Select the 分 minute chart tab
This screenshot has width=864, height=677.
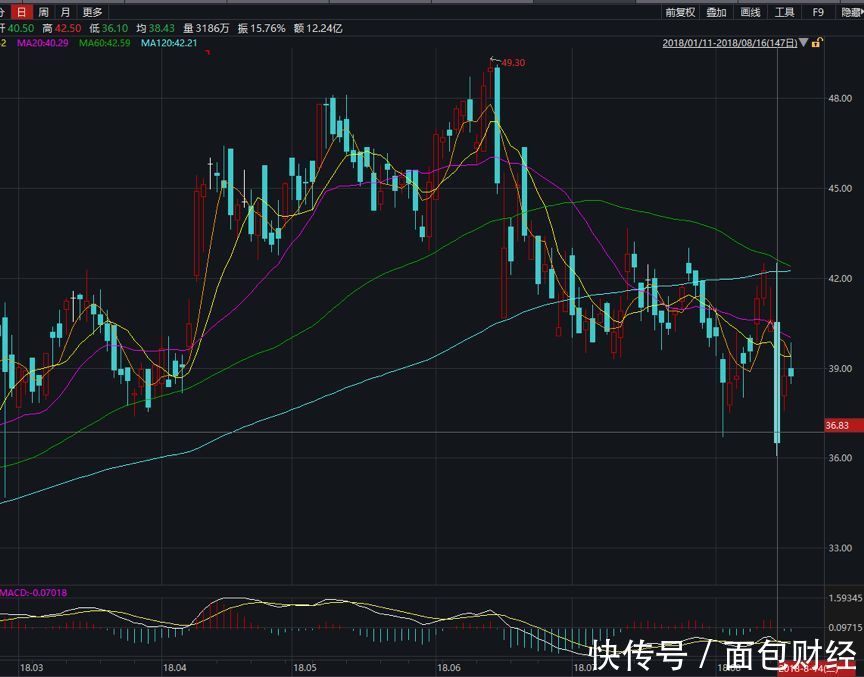(3, 12)
